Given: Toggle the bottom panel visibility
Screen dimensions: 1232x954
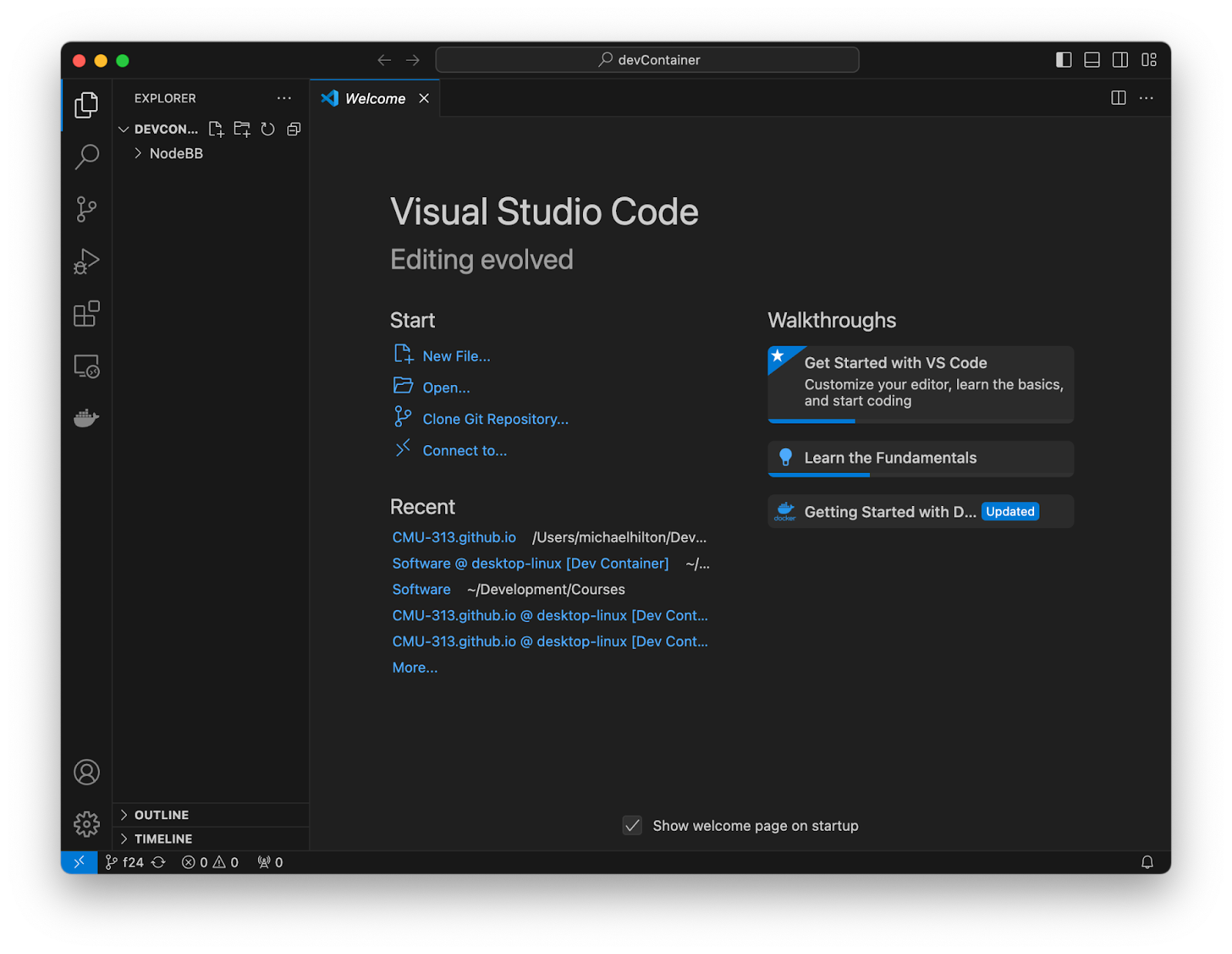Looking at the screenshot, I should pyautogui.click(x=1092, y=60).
